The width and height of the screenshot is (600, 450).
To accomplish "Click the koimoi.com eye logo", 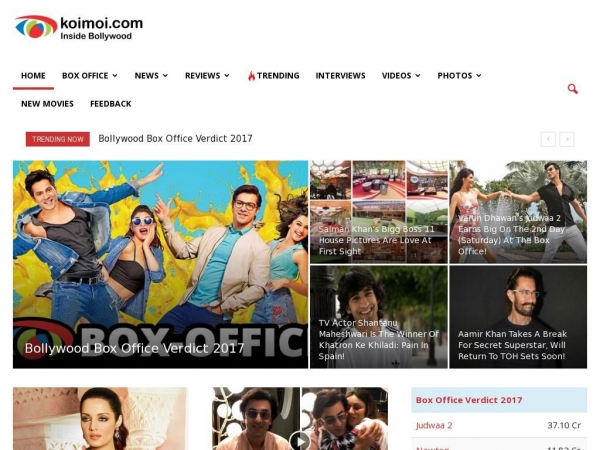I will (36, 27).
